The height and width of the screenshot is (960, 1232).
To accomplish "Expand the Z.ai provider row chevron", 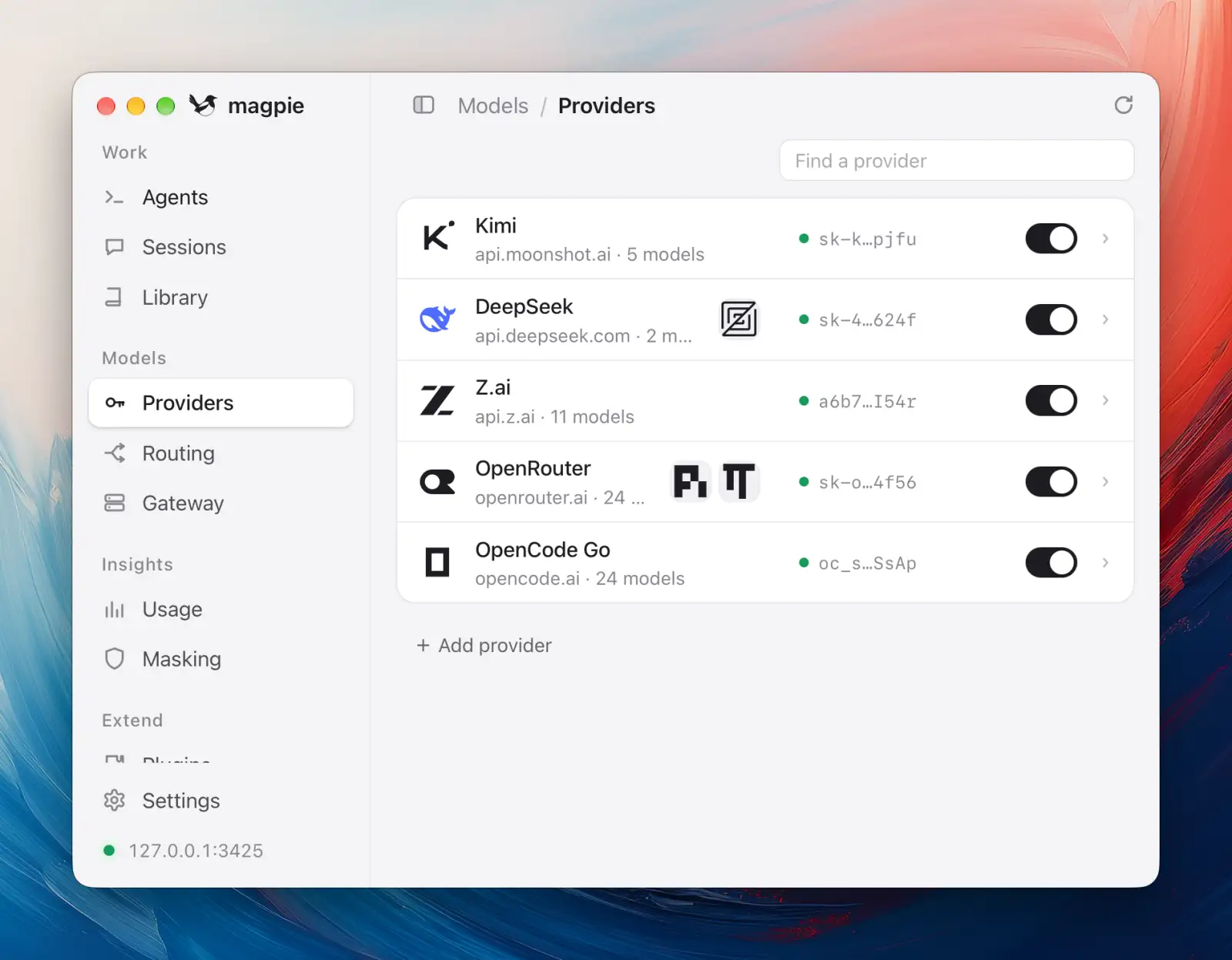I will coord(1106,400).
